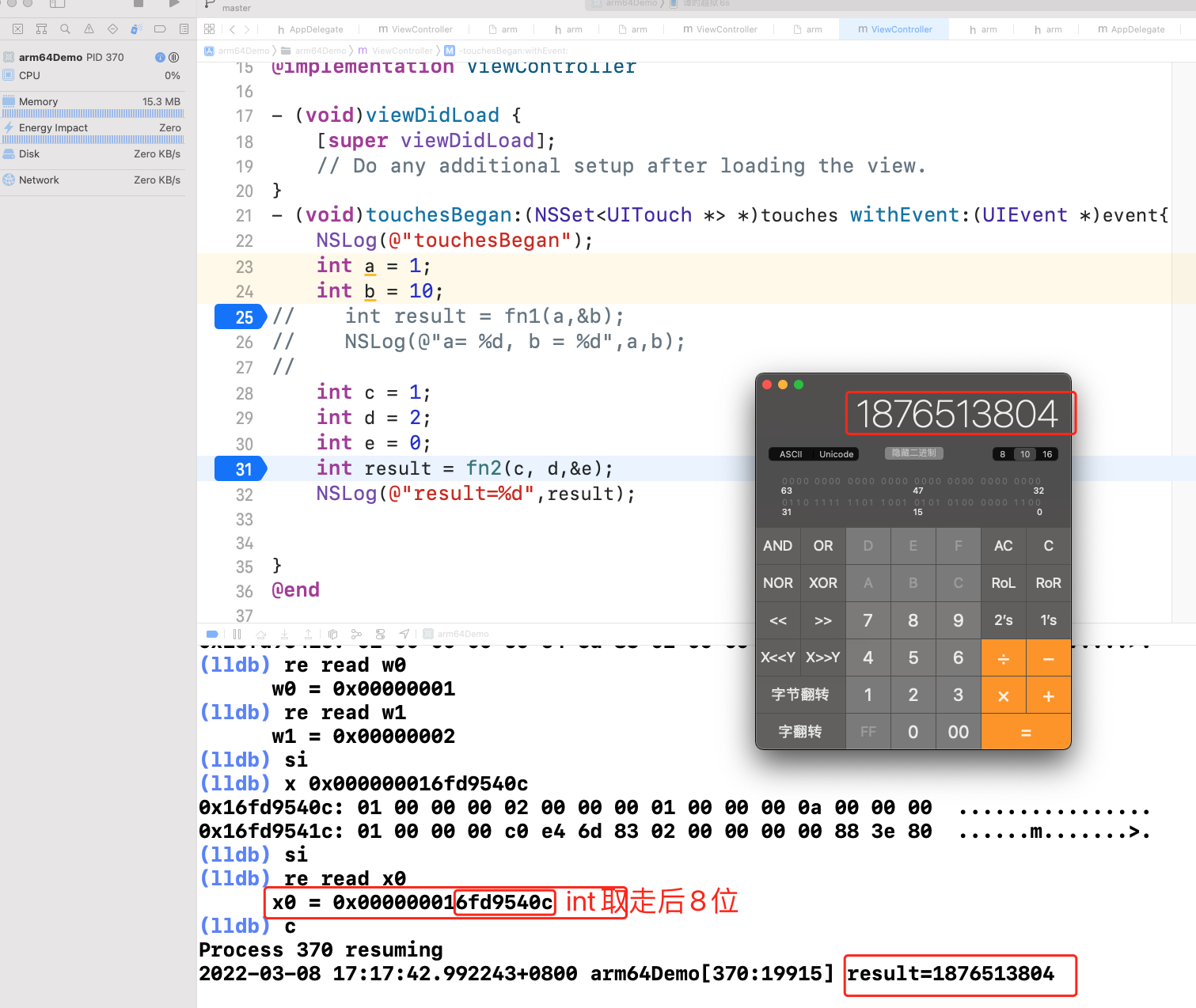Viewport: 1196px width, 1008px height.
Task: Pause program execution in debug bar
Action: pyautogui.click(x=236, y=634)
